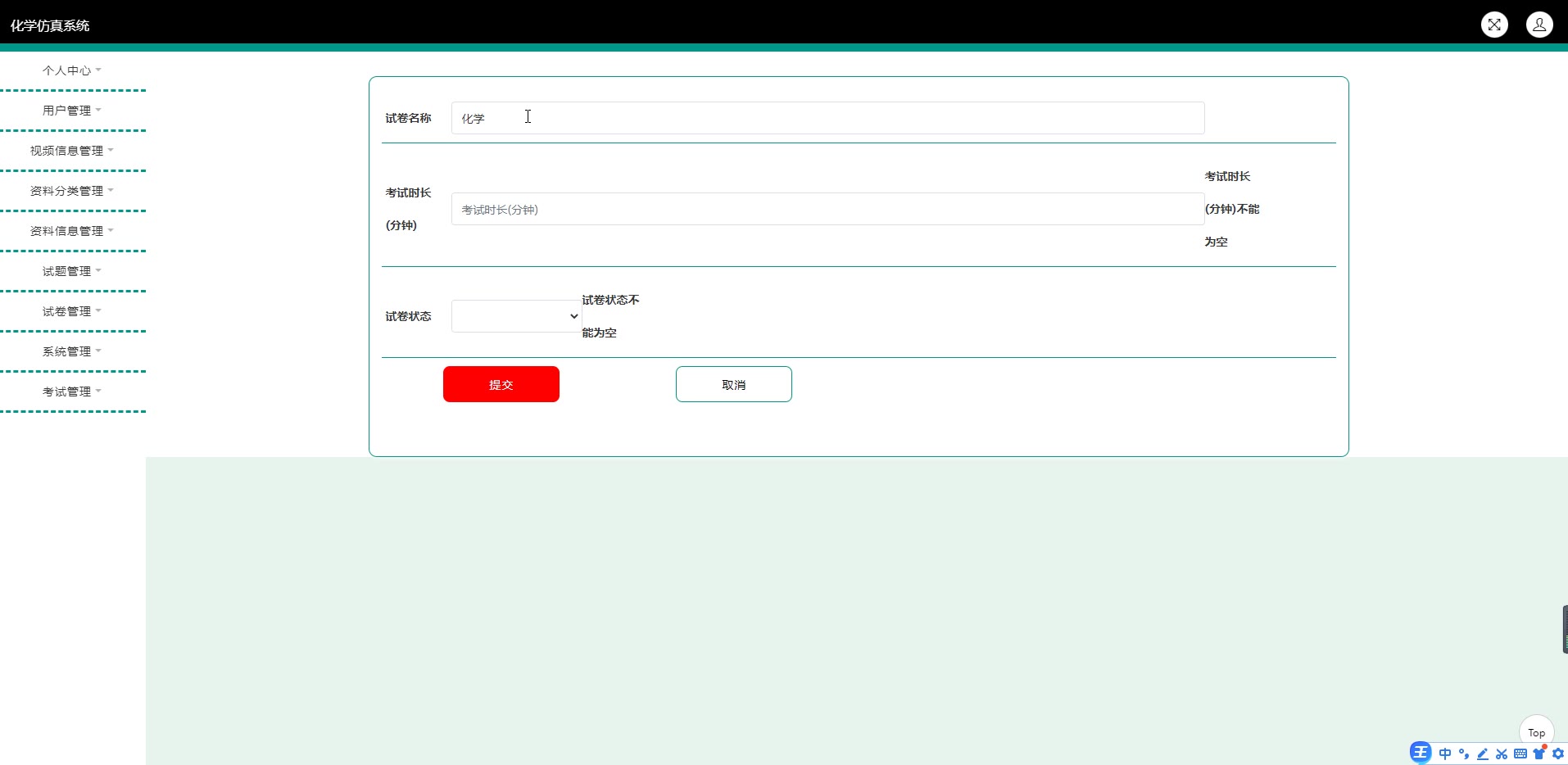Expand the 个人中心 menu
This screenshot has height=765, width=1568.
click(72, 70)
